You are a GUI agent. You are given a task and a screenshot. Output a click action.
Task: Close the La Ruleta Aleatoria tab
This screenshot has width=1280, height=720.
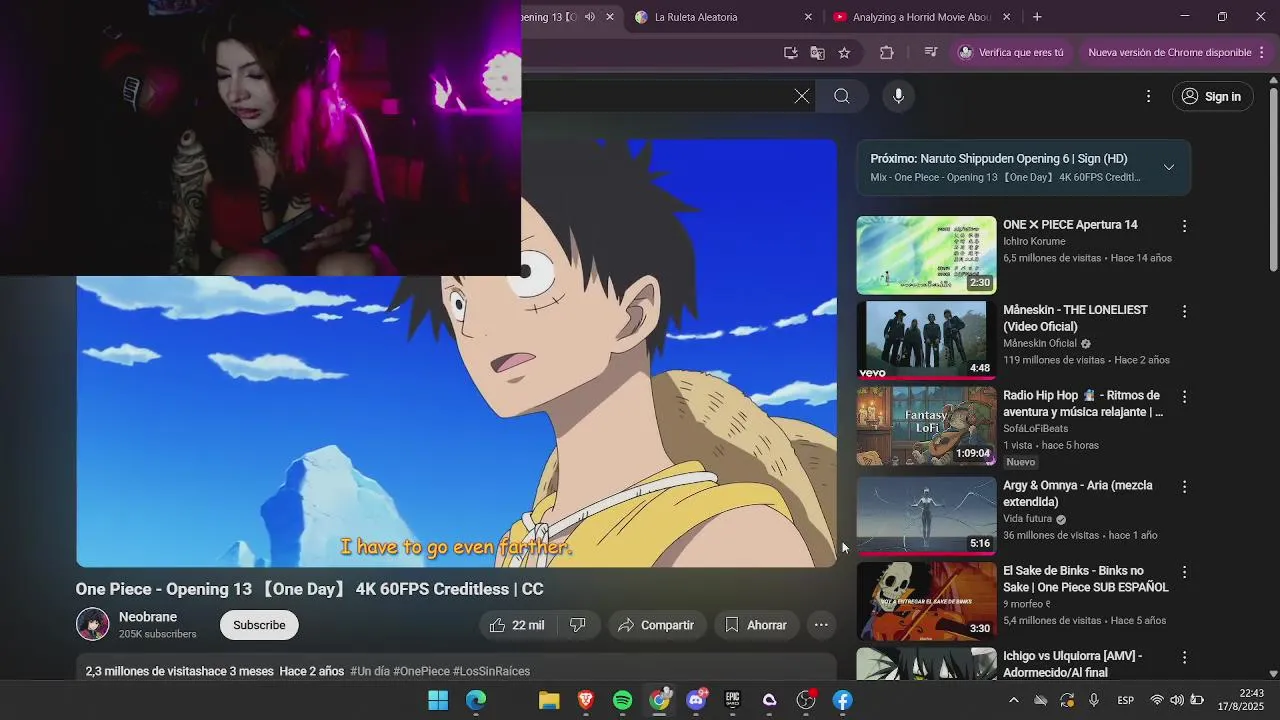click(x=808, y=17)
